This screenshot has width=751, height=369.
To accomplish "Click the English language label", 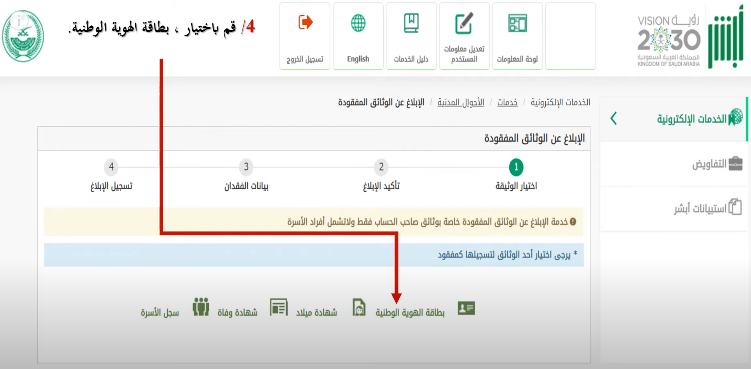I will point(358,59).
